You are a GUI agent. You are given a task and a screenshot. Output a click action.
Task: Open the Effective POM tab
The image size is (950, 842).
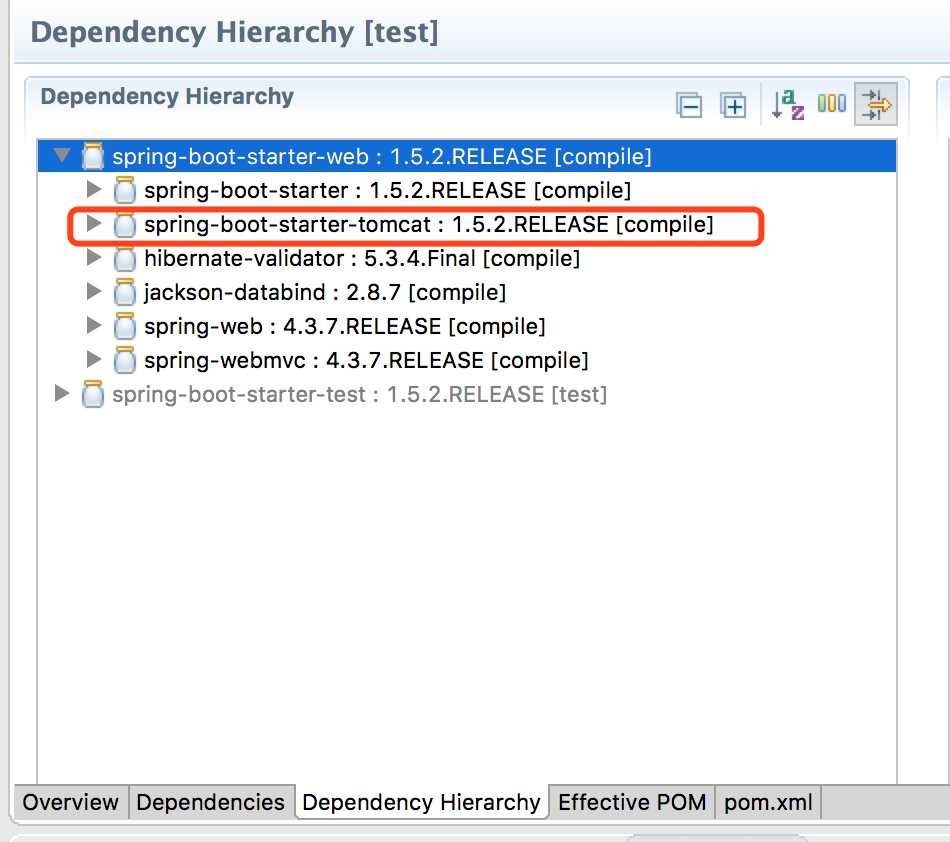[x=632, y=802]
